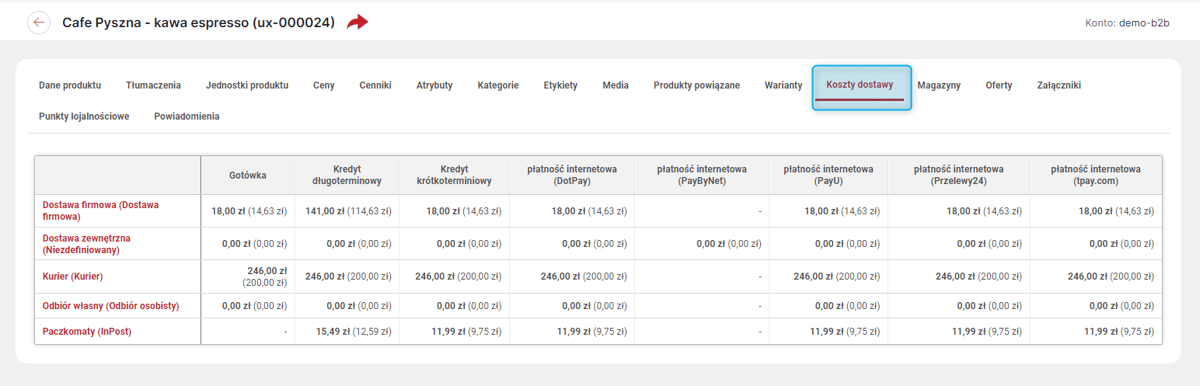
Task: Click the Koszty dostawy tab
Action: [x=861, y=88]
